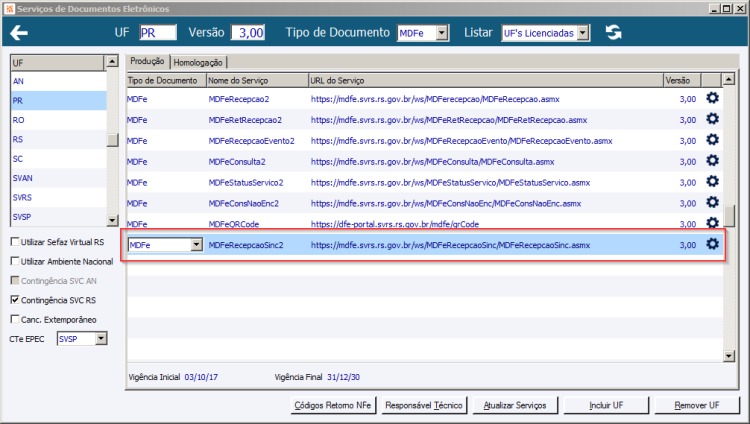Select SVSP in the UF list
The image size is (750, 424).
coord(58,217)
